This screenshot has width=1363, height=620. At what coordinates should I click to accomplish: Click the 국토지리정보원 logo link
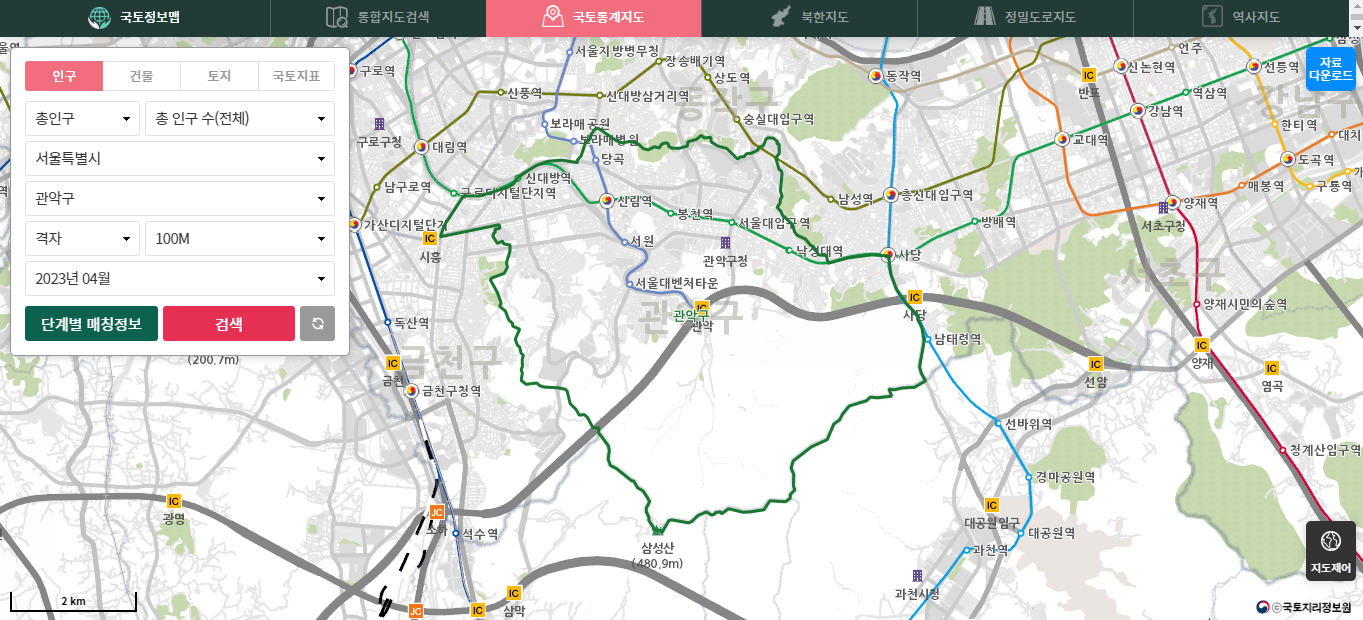point(1305,607)
